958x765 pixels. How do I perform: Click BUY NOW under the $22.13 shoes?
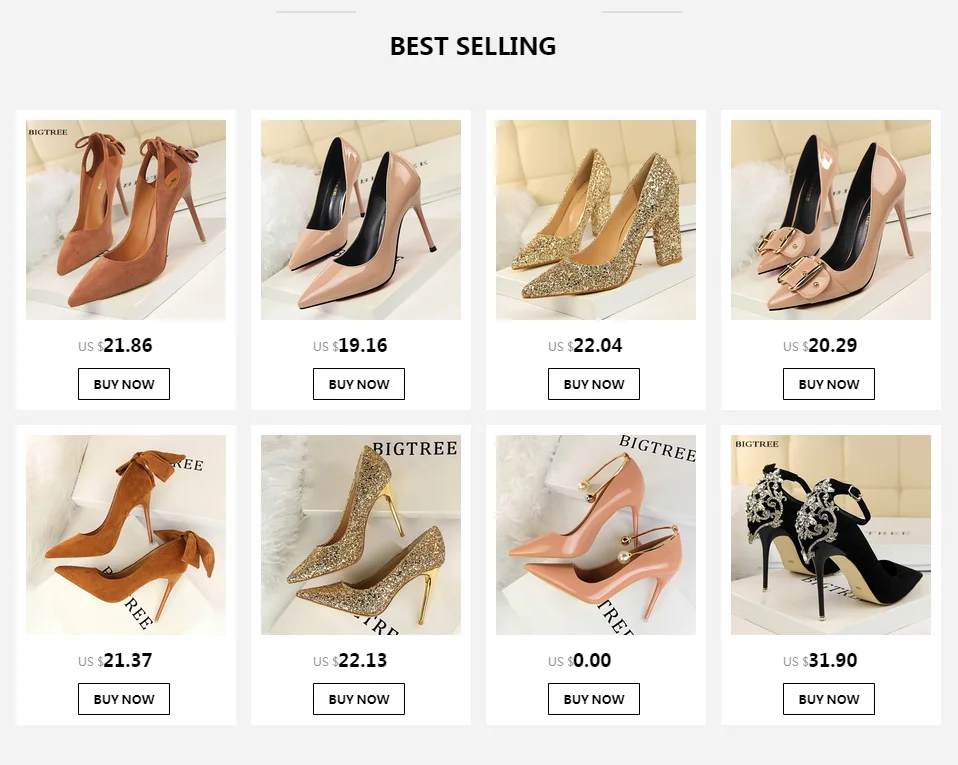click(359, 699)
